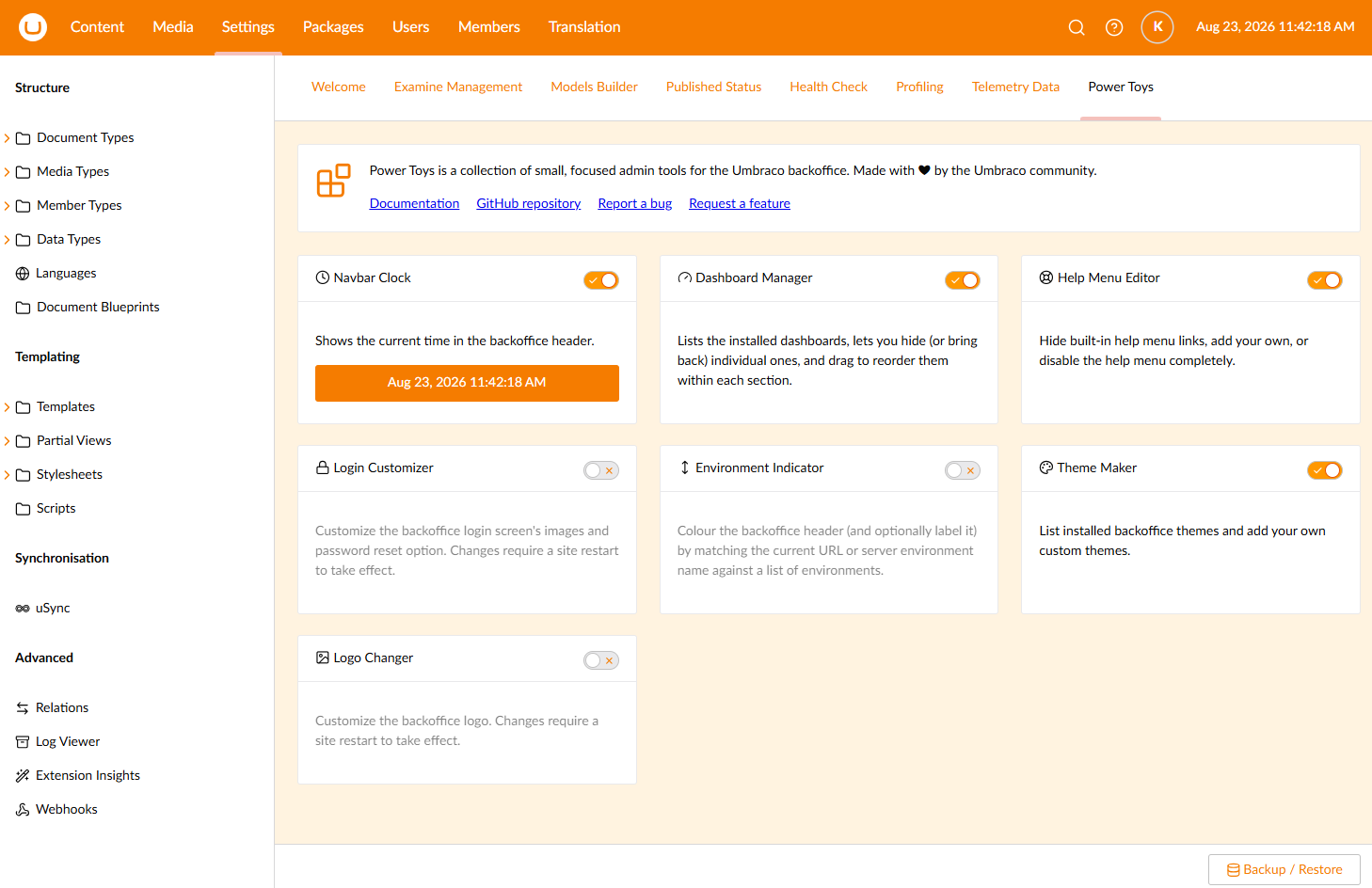Click the Dashboard Manager gauge icon
This screenshot has width=1372, height=888.
[685, 278]
